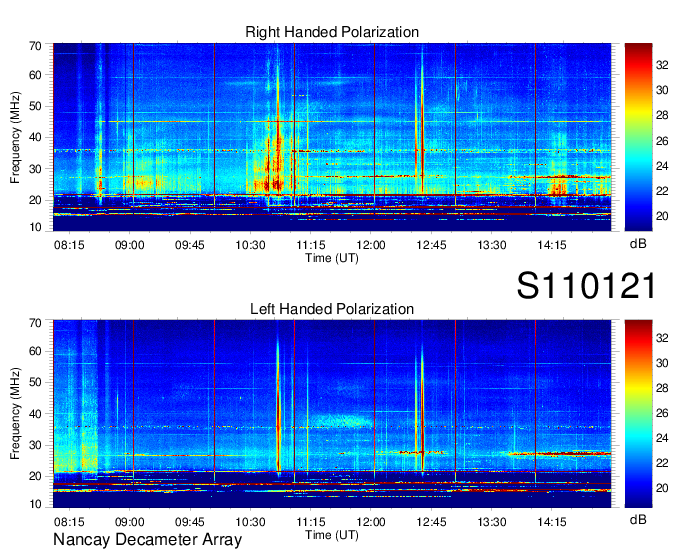The width and height of the screenshot is (680, 552).
Task: Click '24' on the Right Handed colorbar scale
Action: pyautogui.click(x=662, y=166)
